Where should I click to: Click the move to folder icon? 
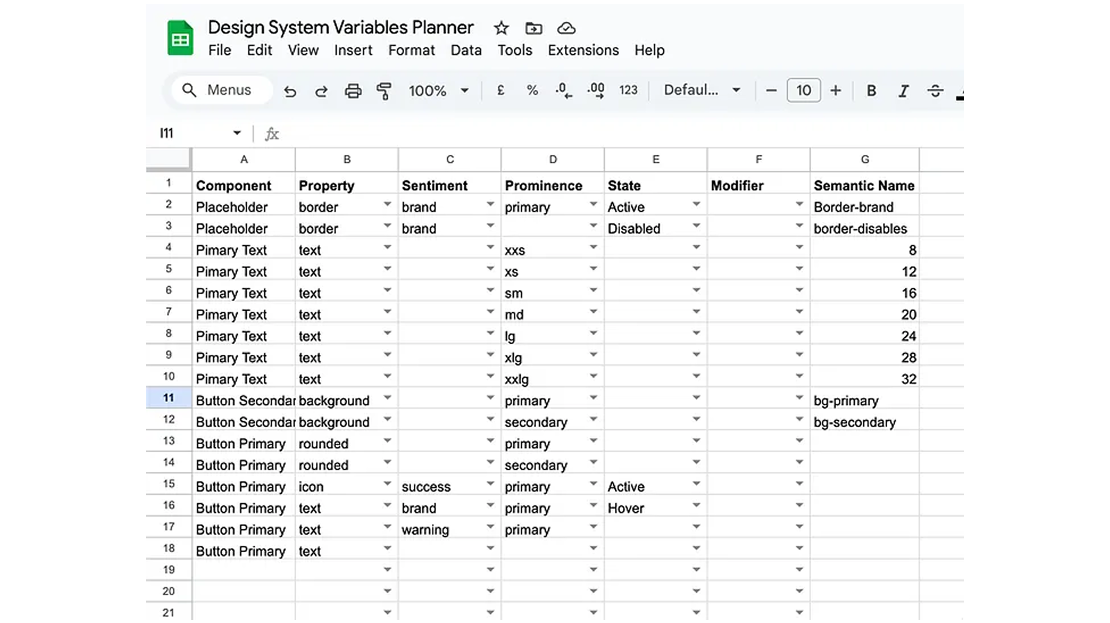tap(534, 28)
